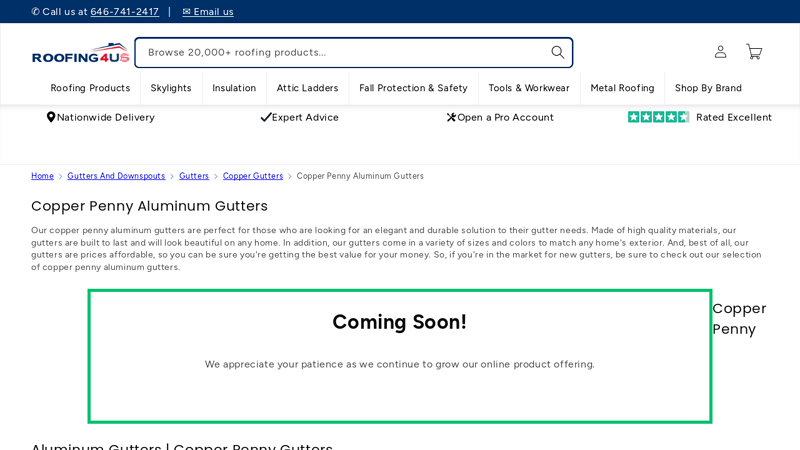Click the Roofing4US logo
The width and height of the screenshot is (800, 450).
click(x=80, y=53)
